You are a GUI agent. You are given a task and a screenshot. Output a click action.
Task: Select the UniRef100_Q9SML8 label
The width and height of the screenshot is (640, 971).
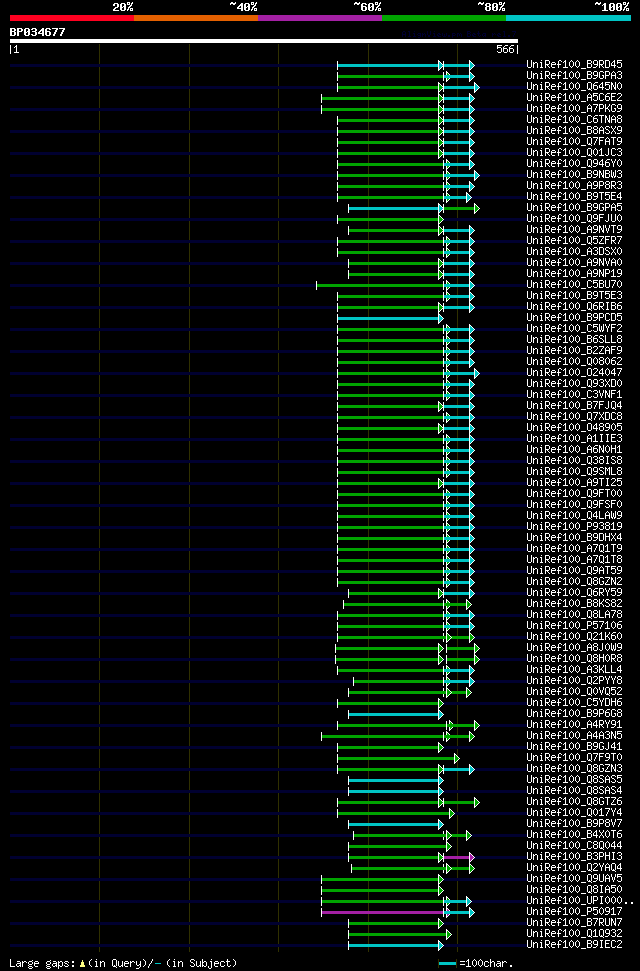tap(574, 472)
